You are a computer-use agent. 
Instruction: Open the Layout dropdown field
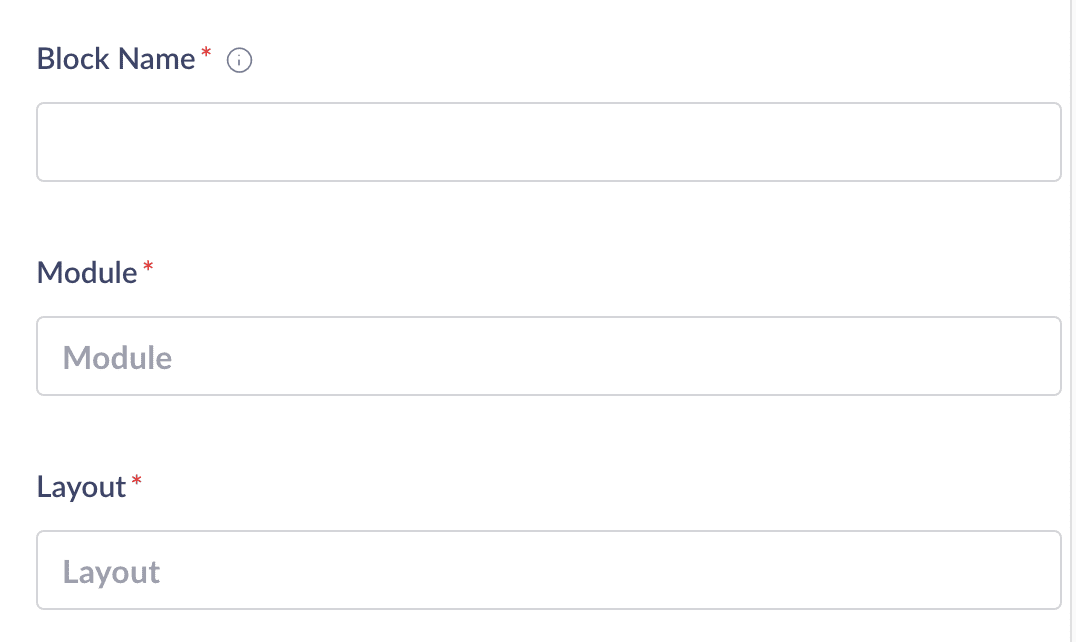[548, 570]
